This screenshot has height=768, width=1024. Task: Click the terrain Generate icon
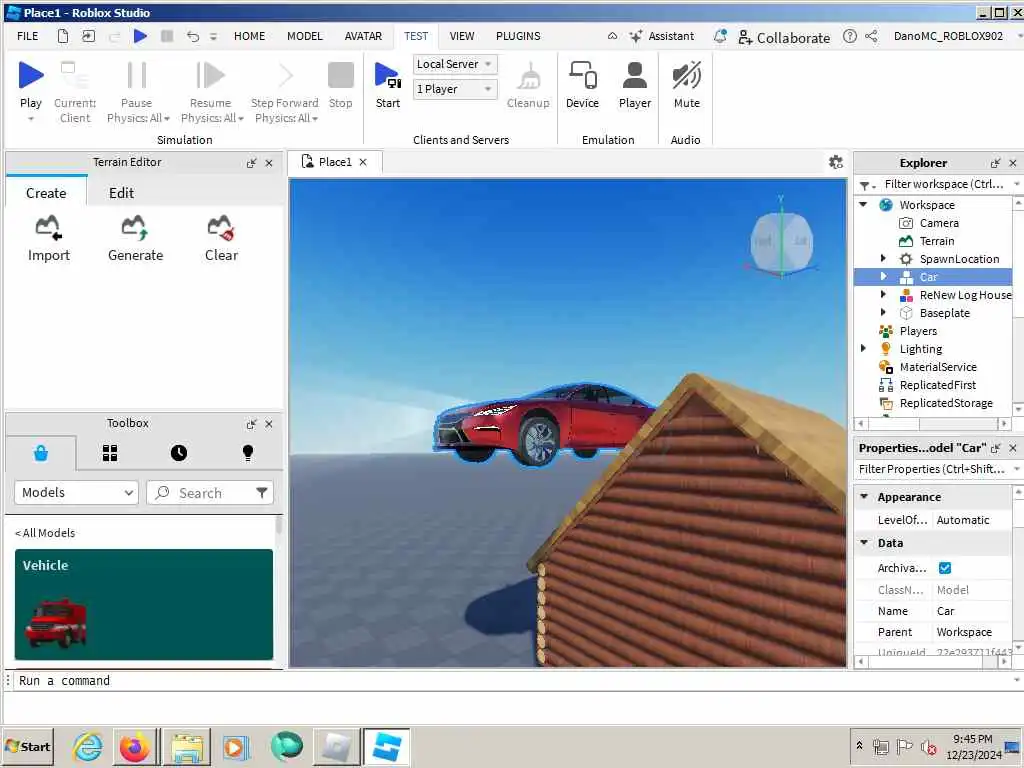pos(135,228)
